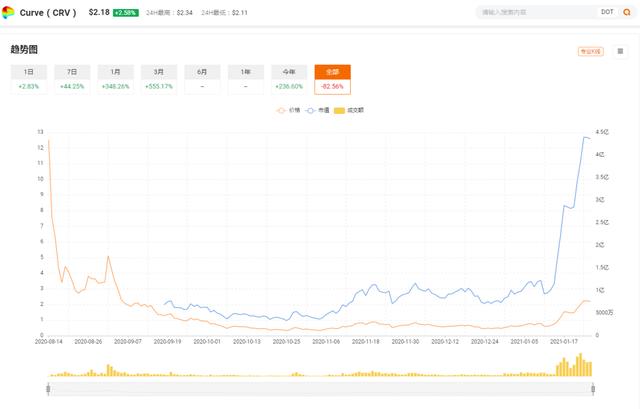Select the 1日 time range tab

28,79
